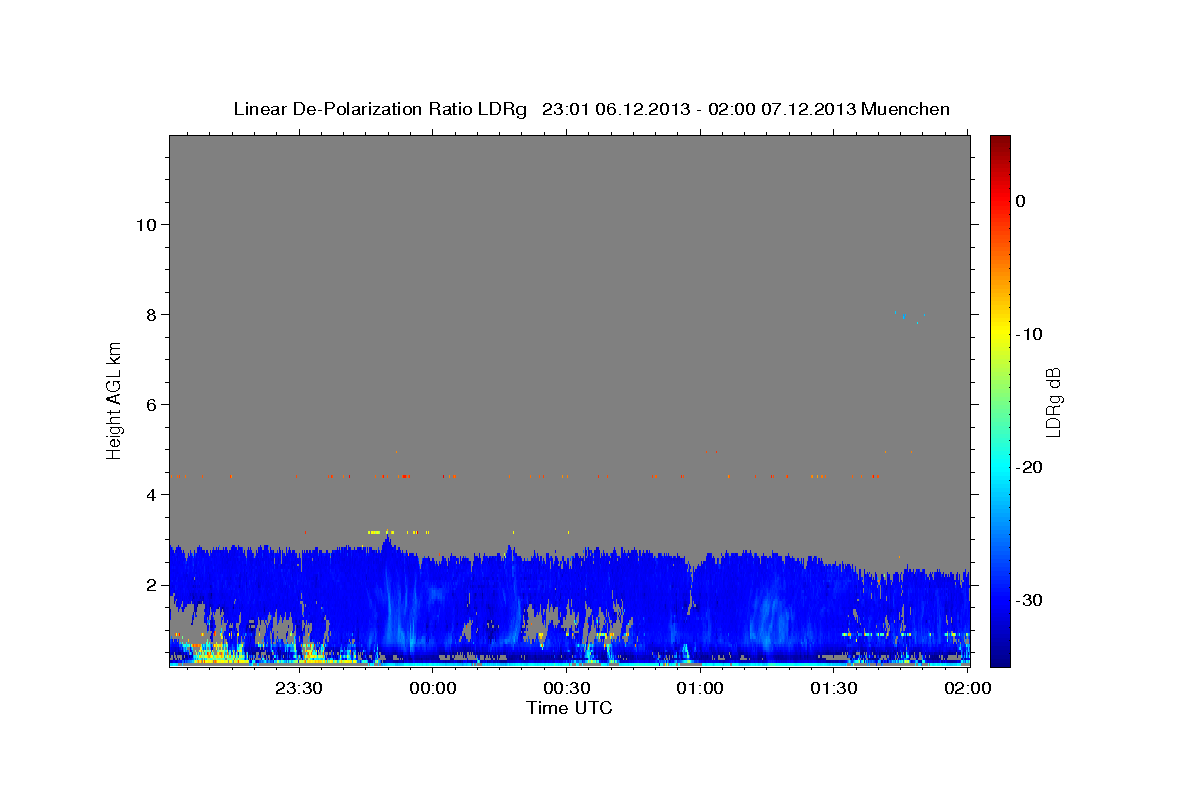
Task: Click the height tick label 2
Action: [x=150, y=584]
